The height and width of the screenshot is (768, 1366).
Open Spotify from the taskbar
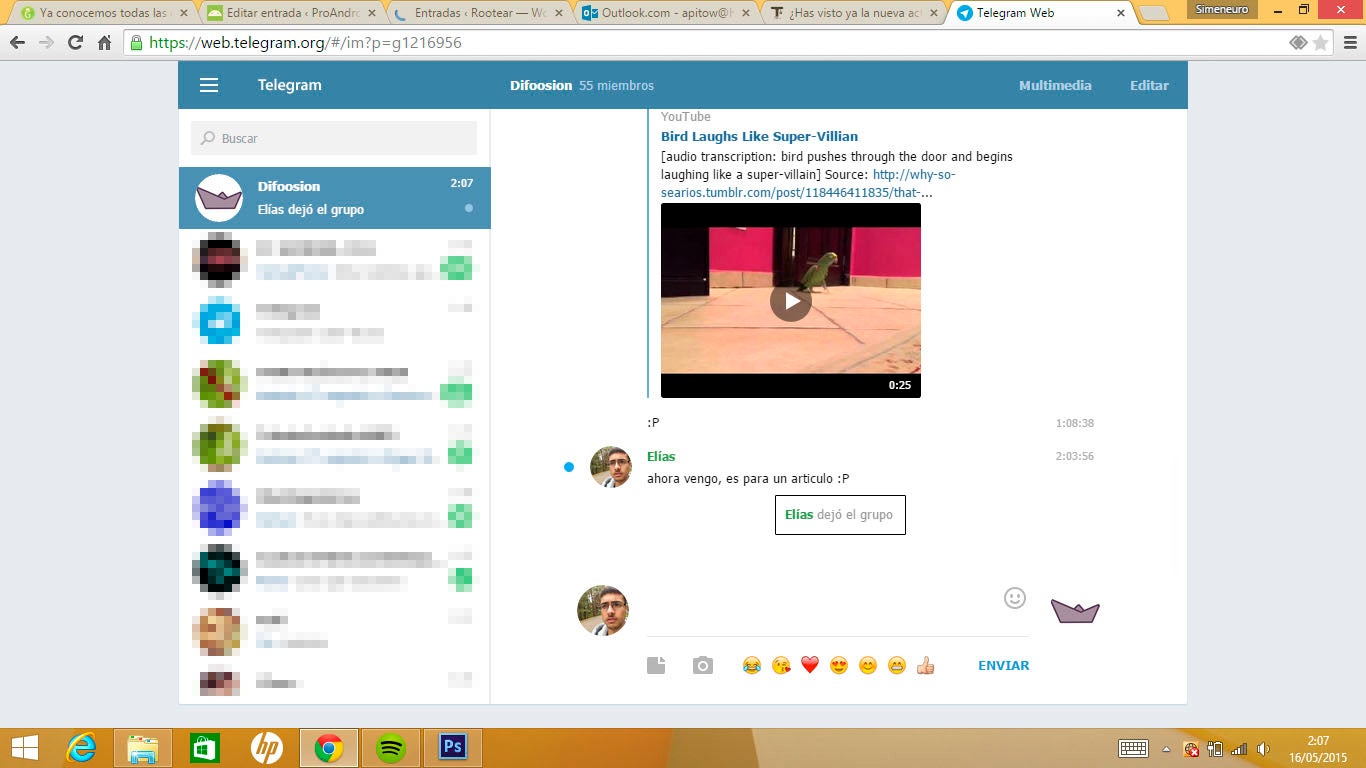point(391,748)
